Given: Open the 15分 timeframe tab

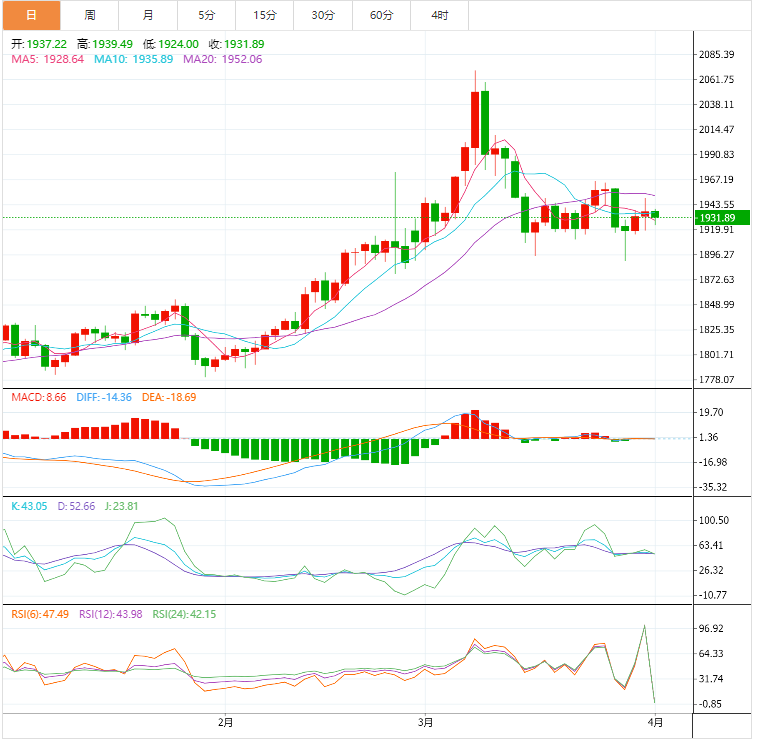Looking at the screenshot, I should click(x=265, y=16).
